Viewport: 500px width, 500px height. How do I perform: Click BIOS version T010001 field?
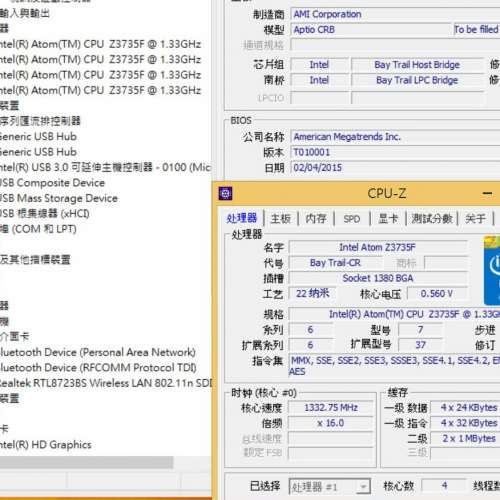395,152
